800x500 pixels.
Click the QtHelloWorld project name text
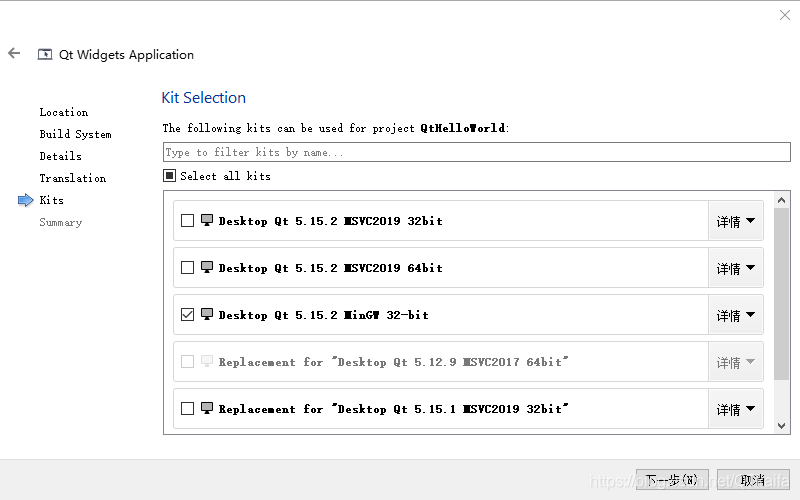(x=463, y=128)
